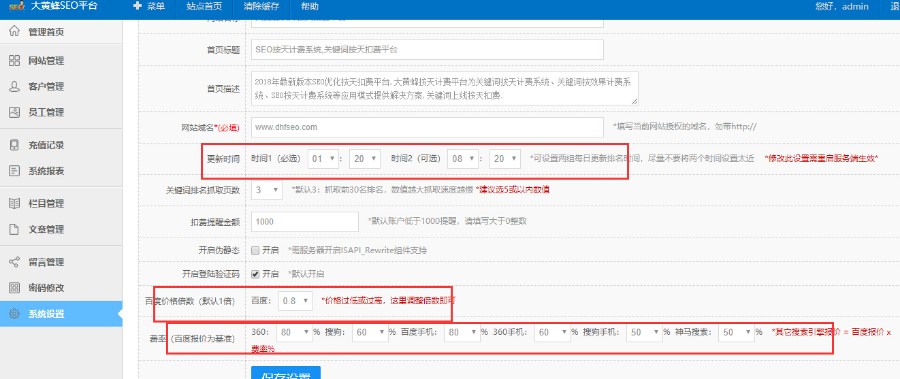The height and width of the screenshot is (379, 900).
Task: Click the 百度价格倍数 (默认1倍) label
Action: pyautogui.click(x=191, y=300)
